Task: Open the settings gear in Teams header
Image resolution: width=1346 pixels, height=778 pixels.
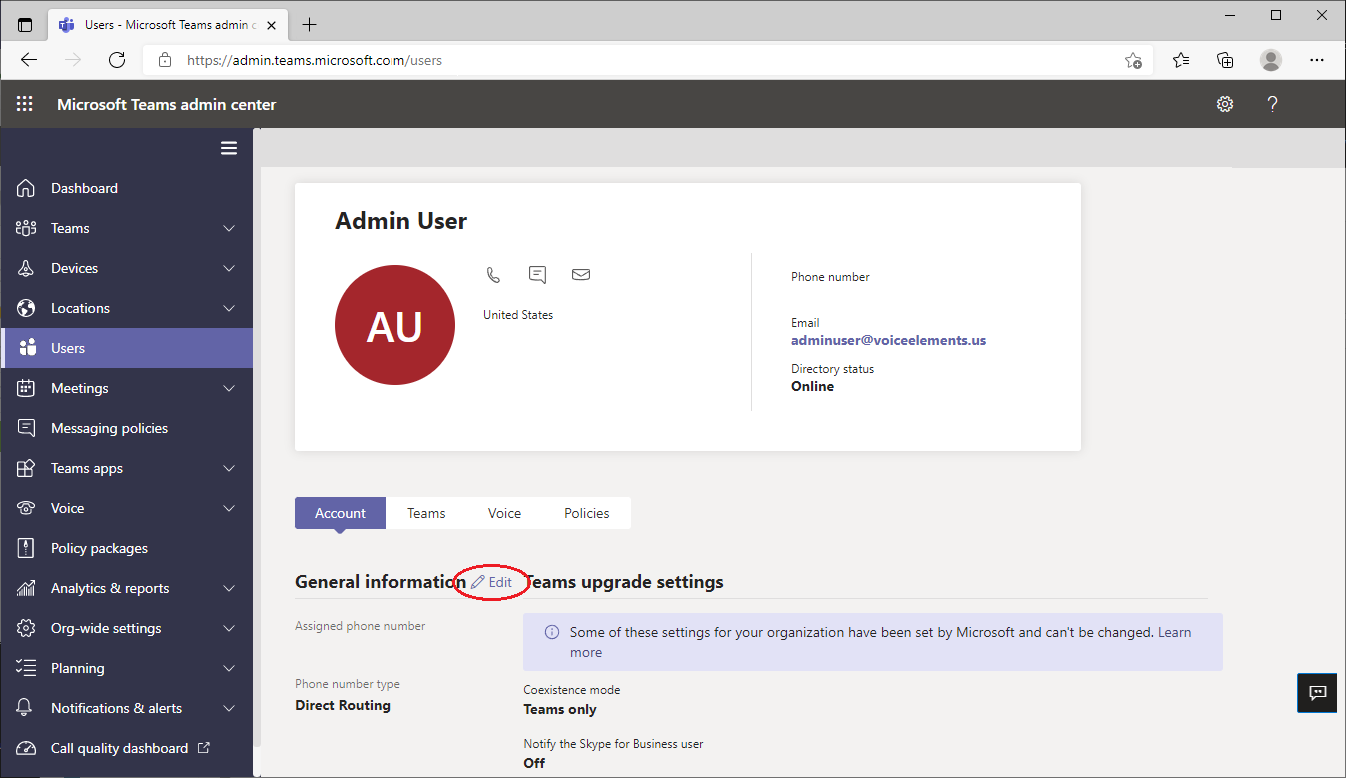Action: click(1225, 104)
